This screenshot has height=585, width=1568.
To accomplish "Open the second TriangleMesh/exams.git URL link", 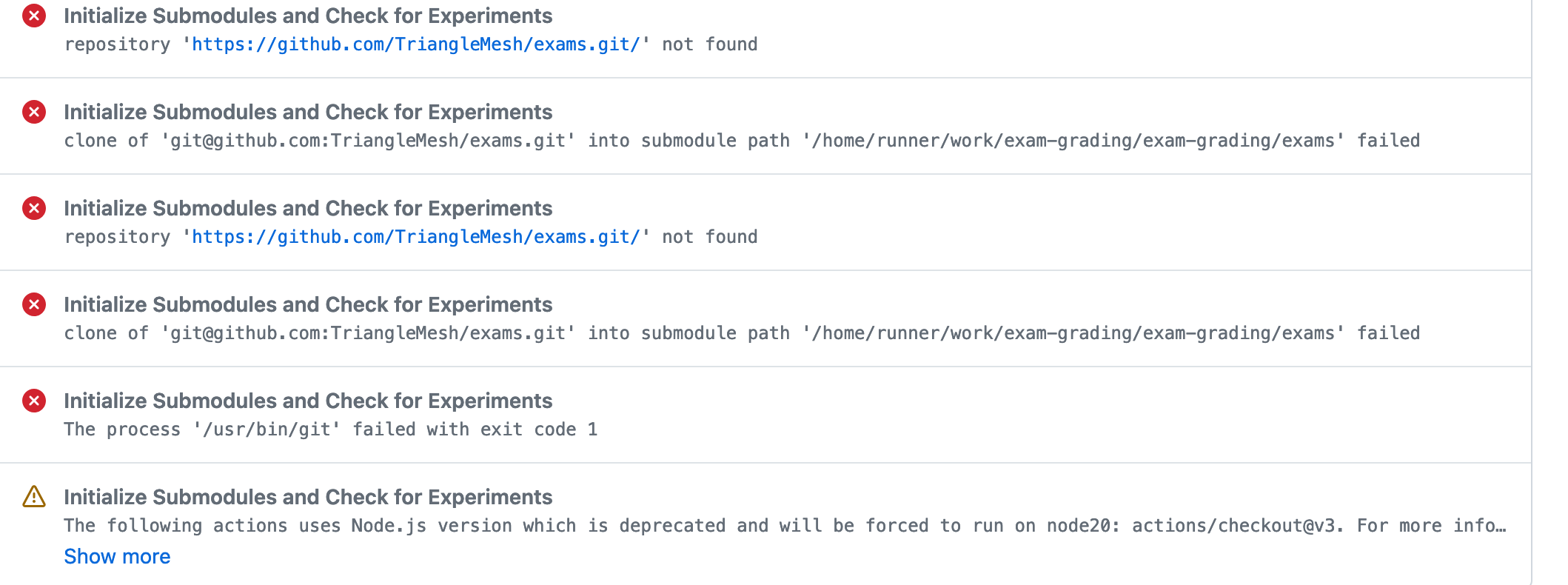I will pos(416,237).
